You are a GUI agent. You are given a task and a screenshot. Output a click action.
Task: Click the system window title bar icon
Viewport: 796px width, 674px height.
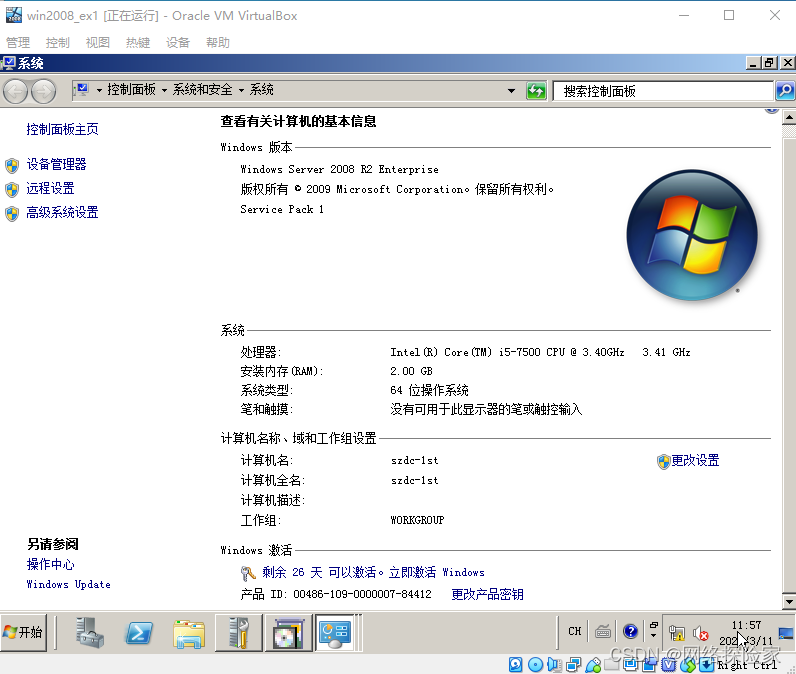coord(8,63)
